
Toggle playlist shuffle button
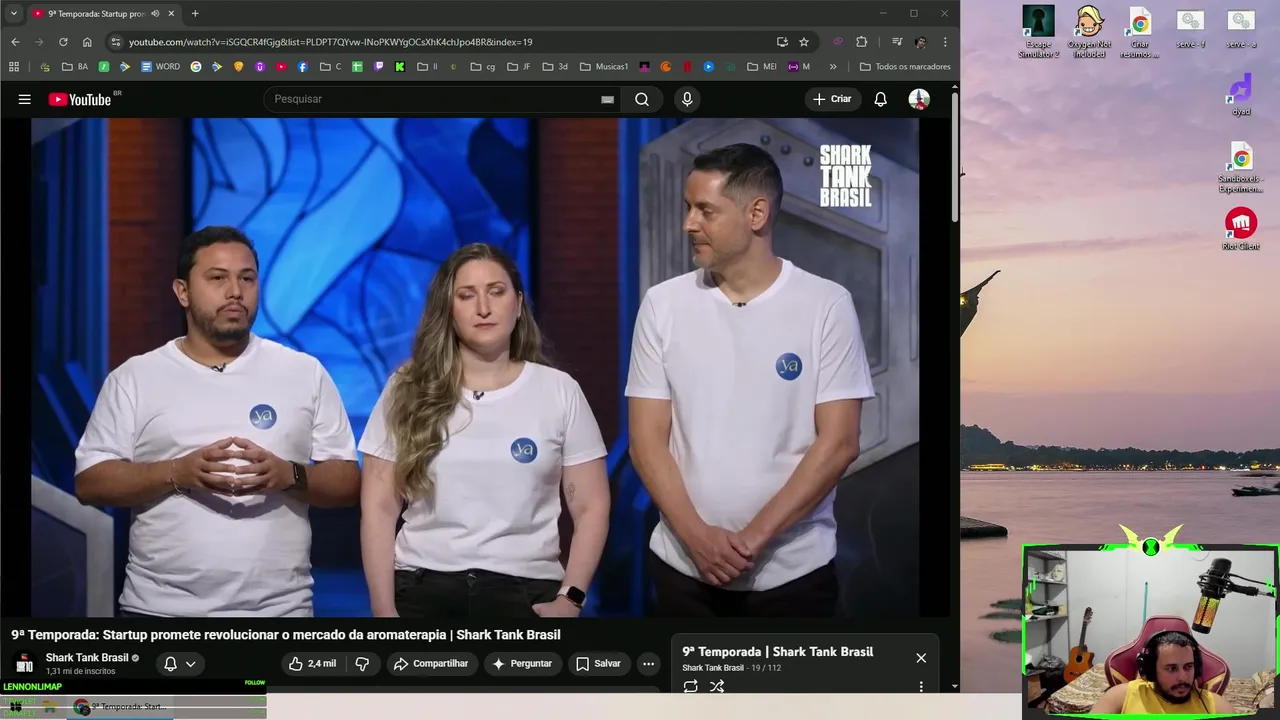pyautogui.click(x=717, y=686)
